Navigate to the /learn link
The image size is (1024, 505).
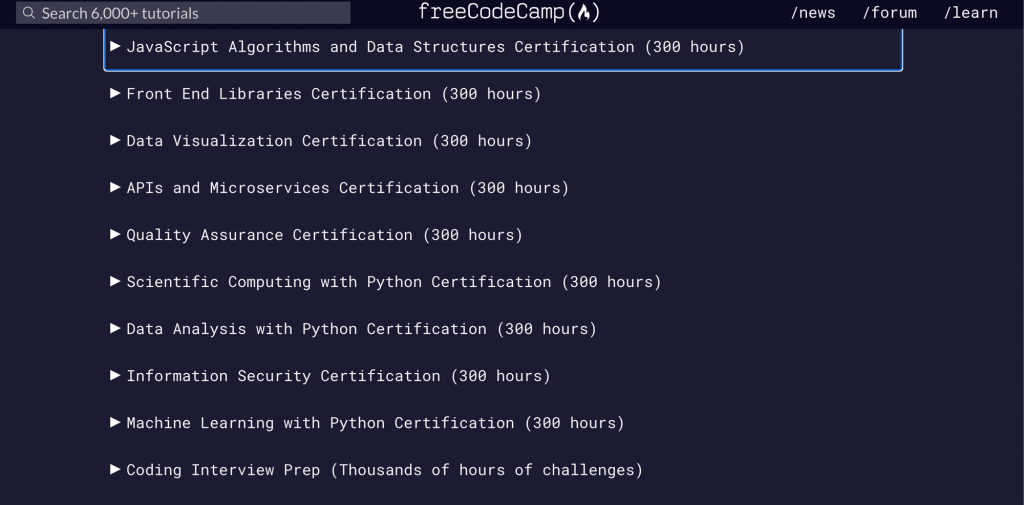(x=970, y=13)
